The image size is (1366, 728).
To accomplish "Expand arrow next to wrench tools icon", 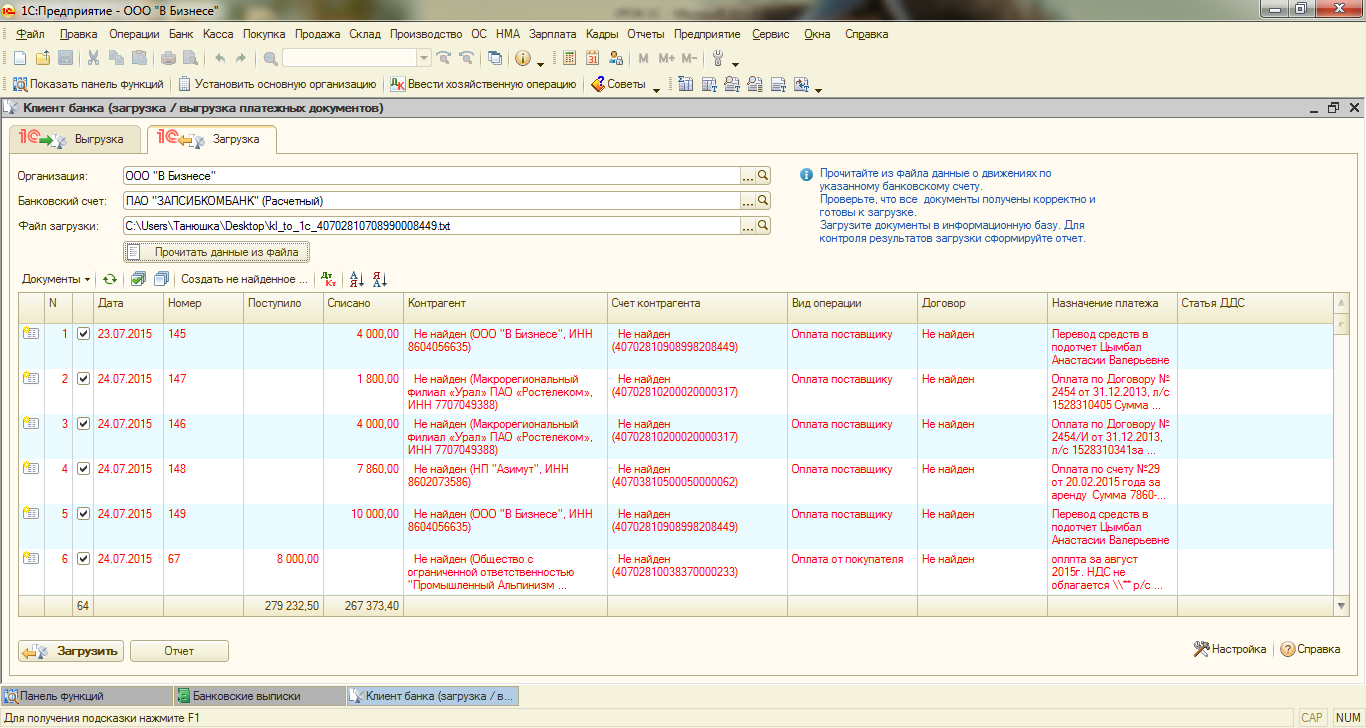I will pyautogui.click(x=735, y=62).
